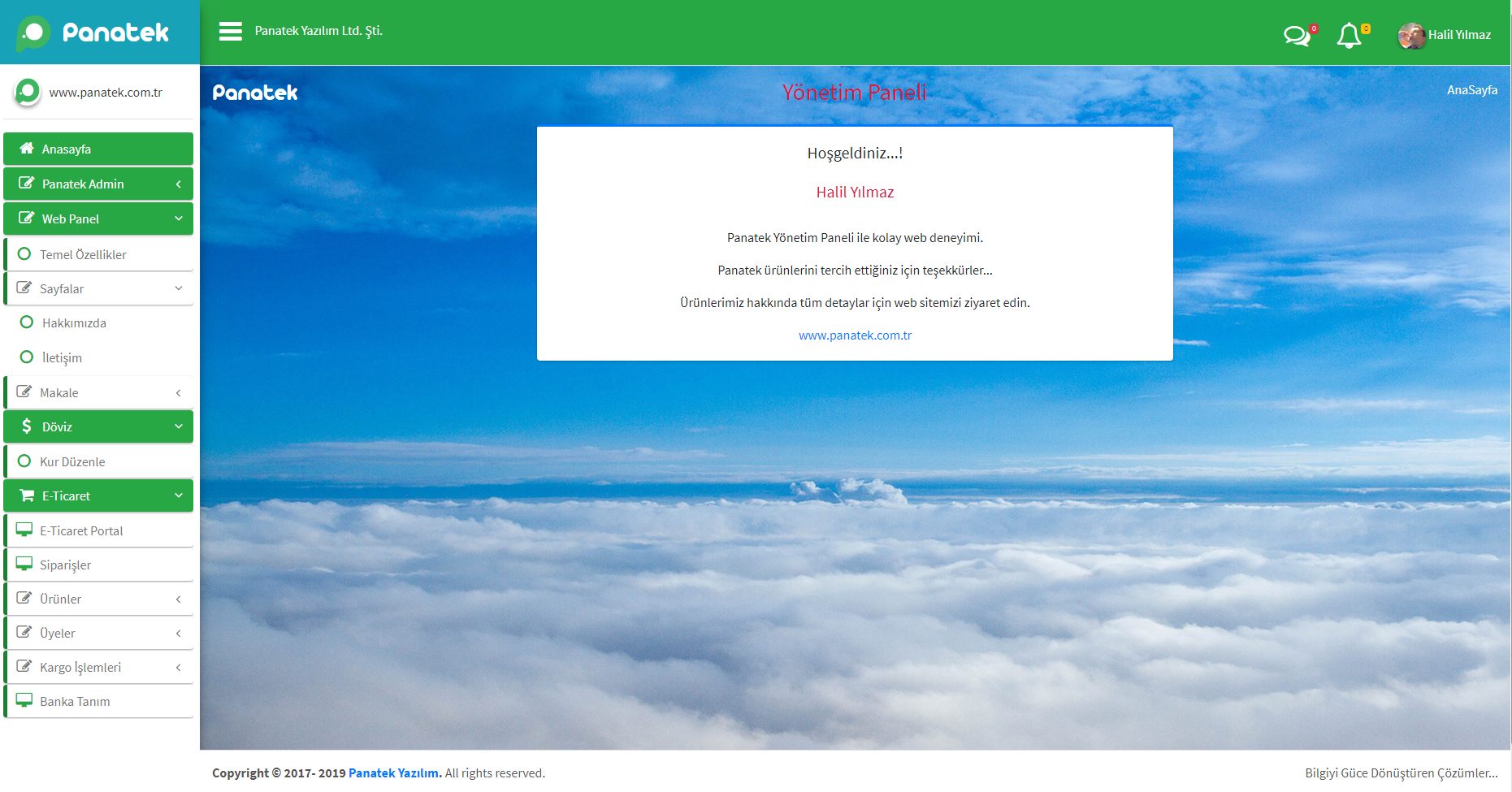This screenshot has width=1512, height=792.
Task: Go to Anasayfa in the sidebar
Action: click(98, 149)
